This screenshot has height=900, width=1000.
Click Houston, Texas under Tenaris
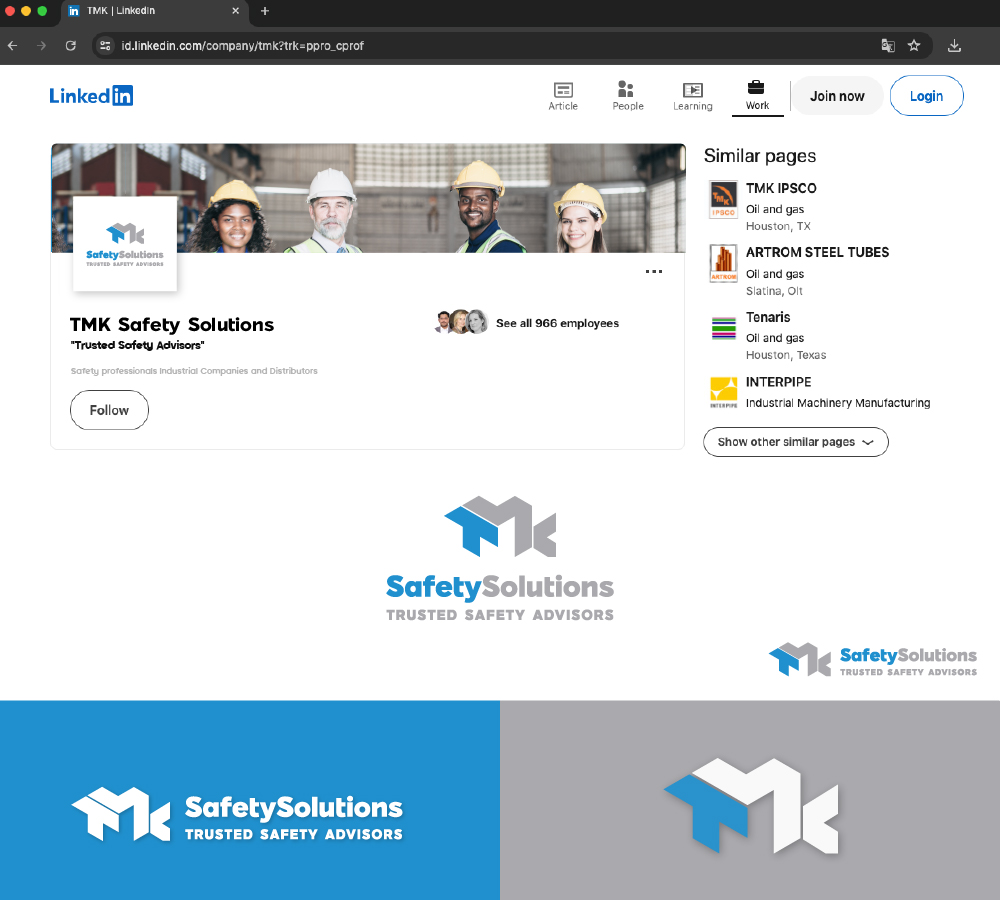(x=786, y=355)
